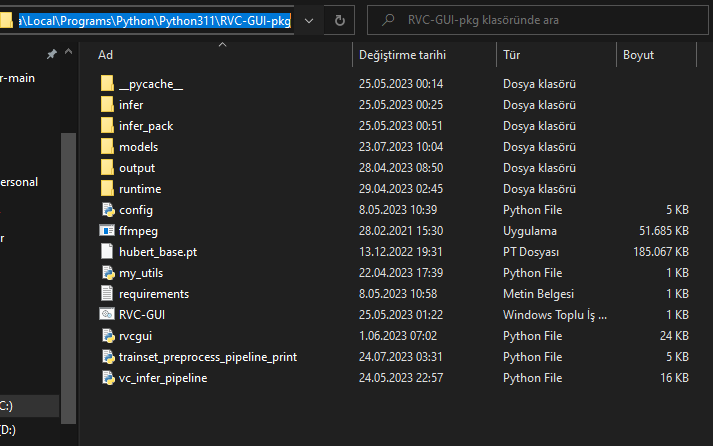Click the models folder icon
Viewport: 713px width, 446px height.
pyautogui.click(x=108, y=147)
